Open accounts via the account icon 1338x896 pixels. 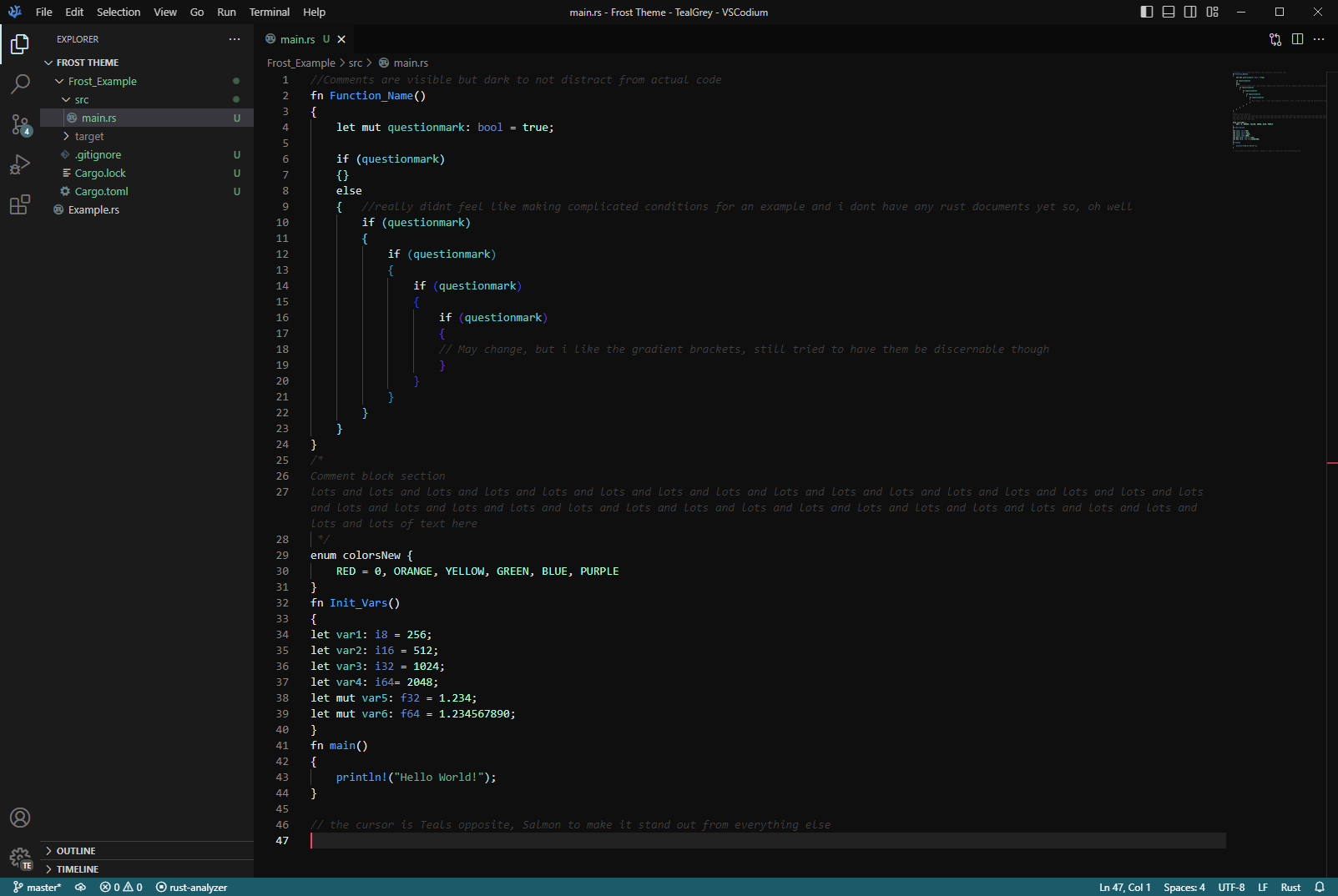tap(20, 818)
